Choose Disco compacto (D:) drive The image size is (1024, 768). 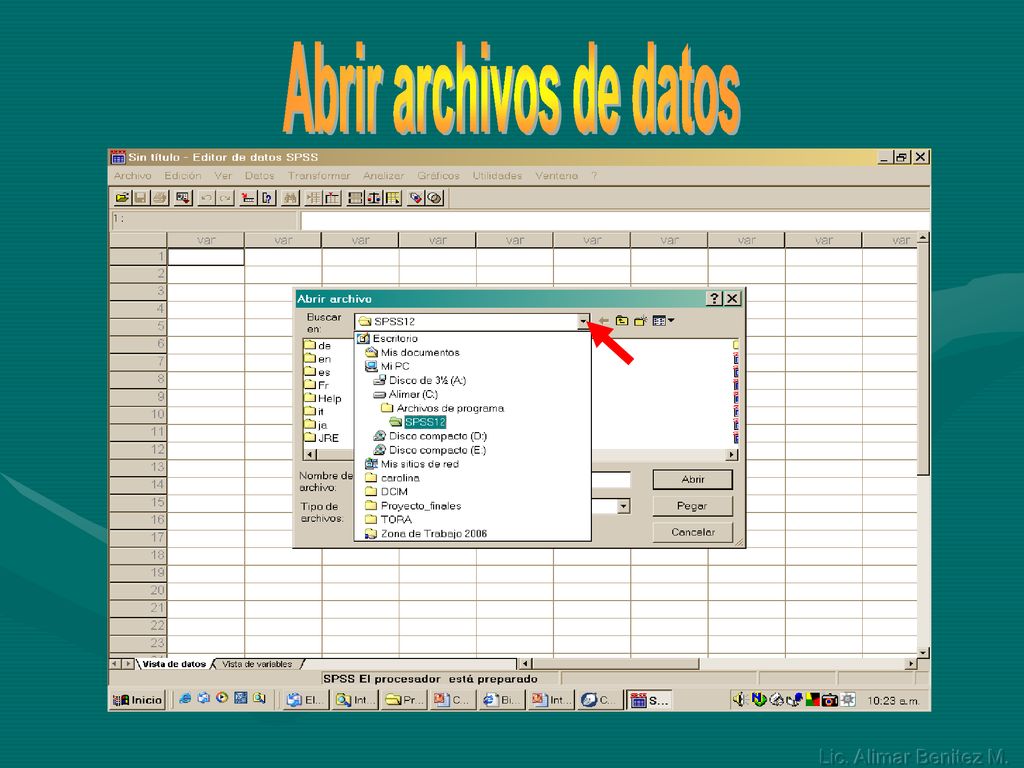[x=430, y=436]
